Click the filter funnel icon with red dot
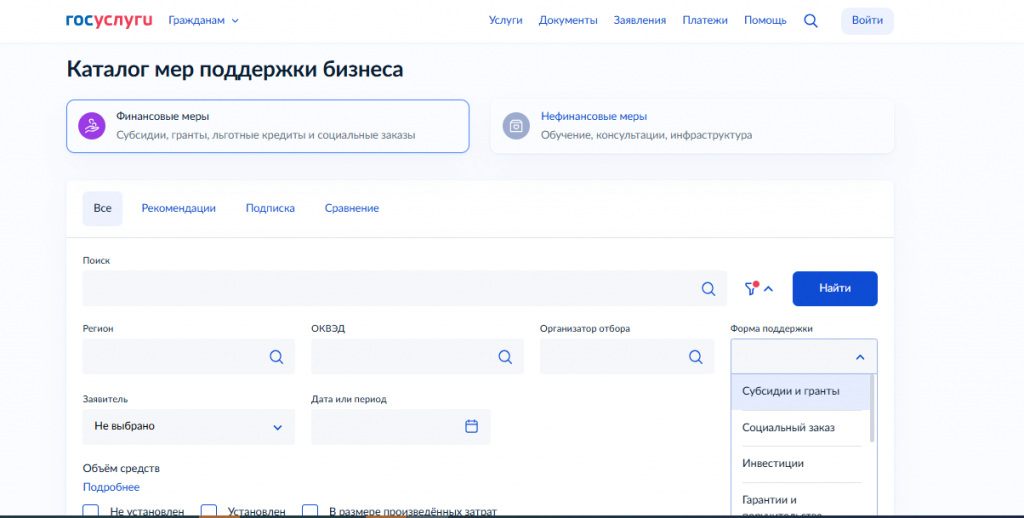This screenshot has height=518, width=1024. click(751, 288)
